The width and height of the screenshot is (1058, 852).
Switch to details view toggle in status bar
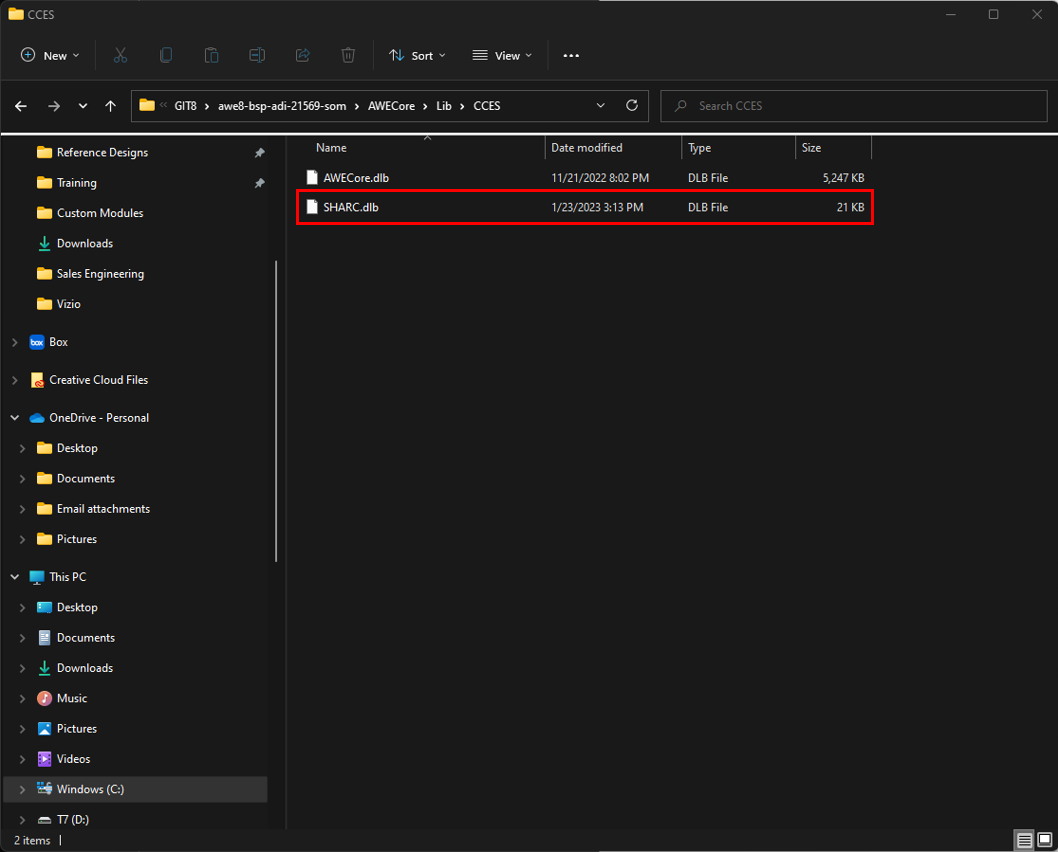tap(1024, 840)
